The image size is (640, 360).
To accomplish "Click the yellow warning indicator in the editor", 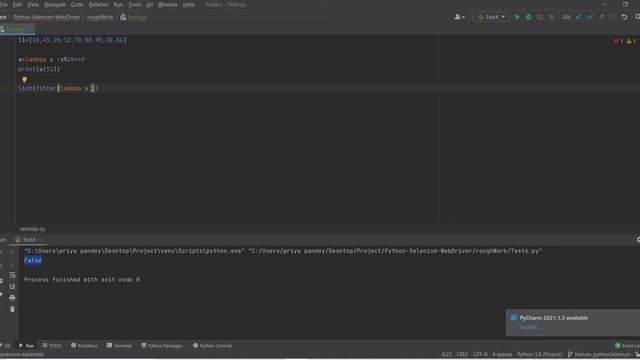I will point(631,41).
